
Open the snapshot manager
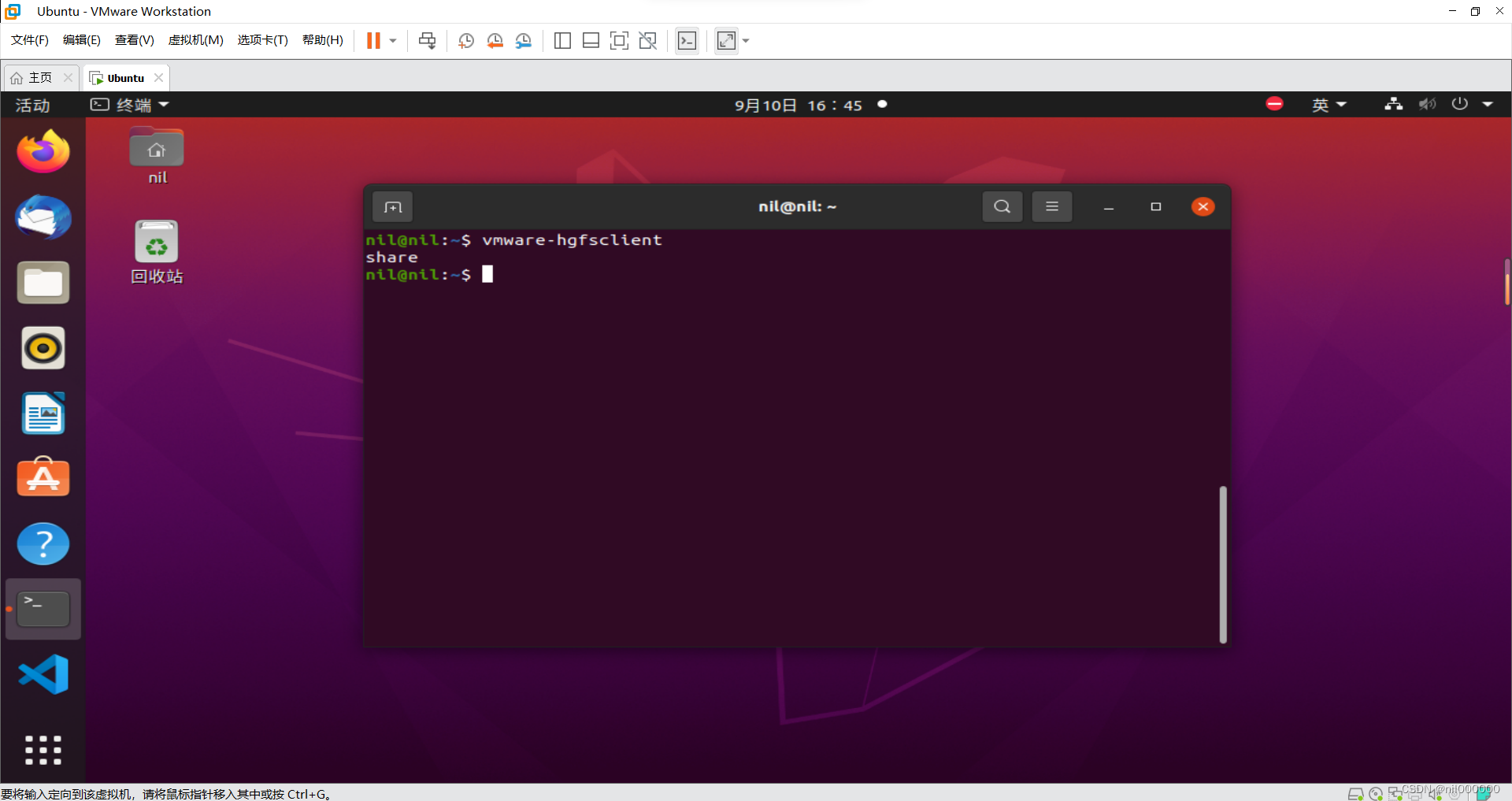click(524, 40)
